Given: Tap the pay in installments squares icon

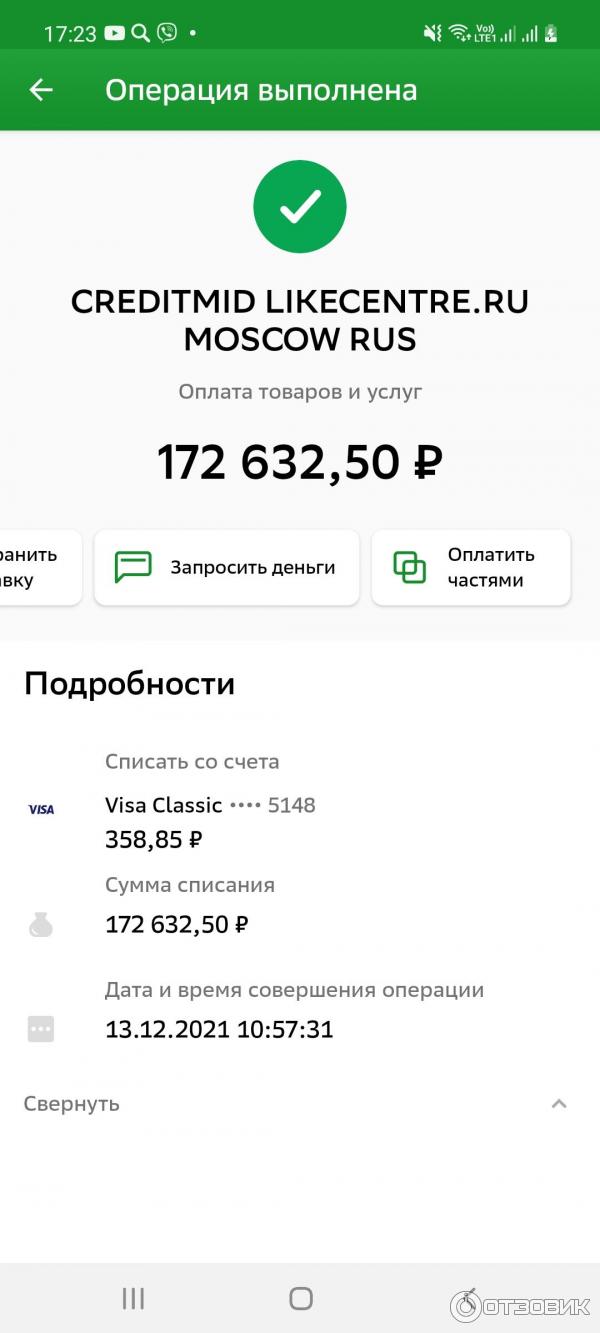Looking at the screenshot, I should [410, 567].
